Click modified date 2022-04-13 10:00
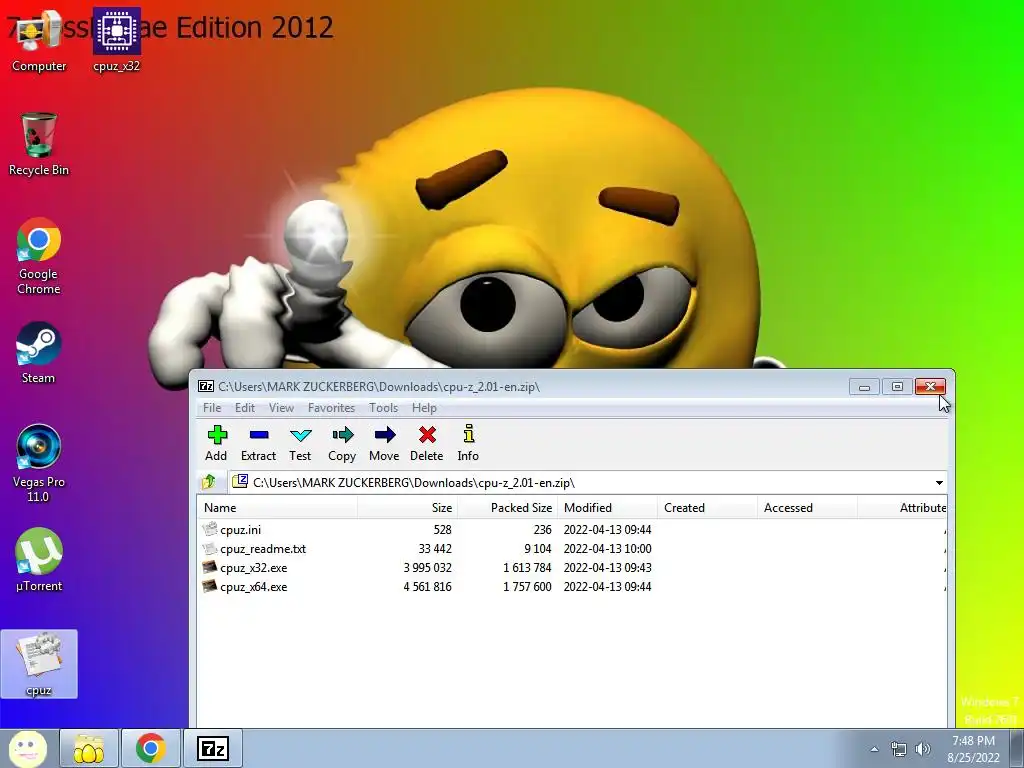1024x768 pixels. [607, 549]
